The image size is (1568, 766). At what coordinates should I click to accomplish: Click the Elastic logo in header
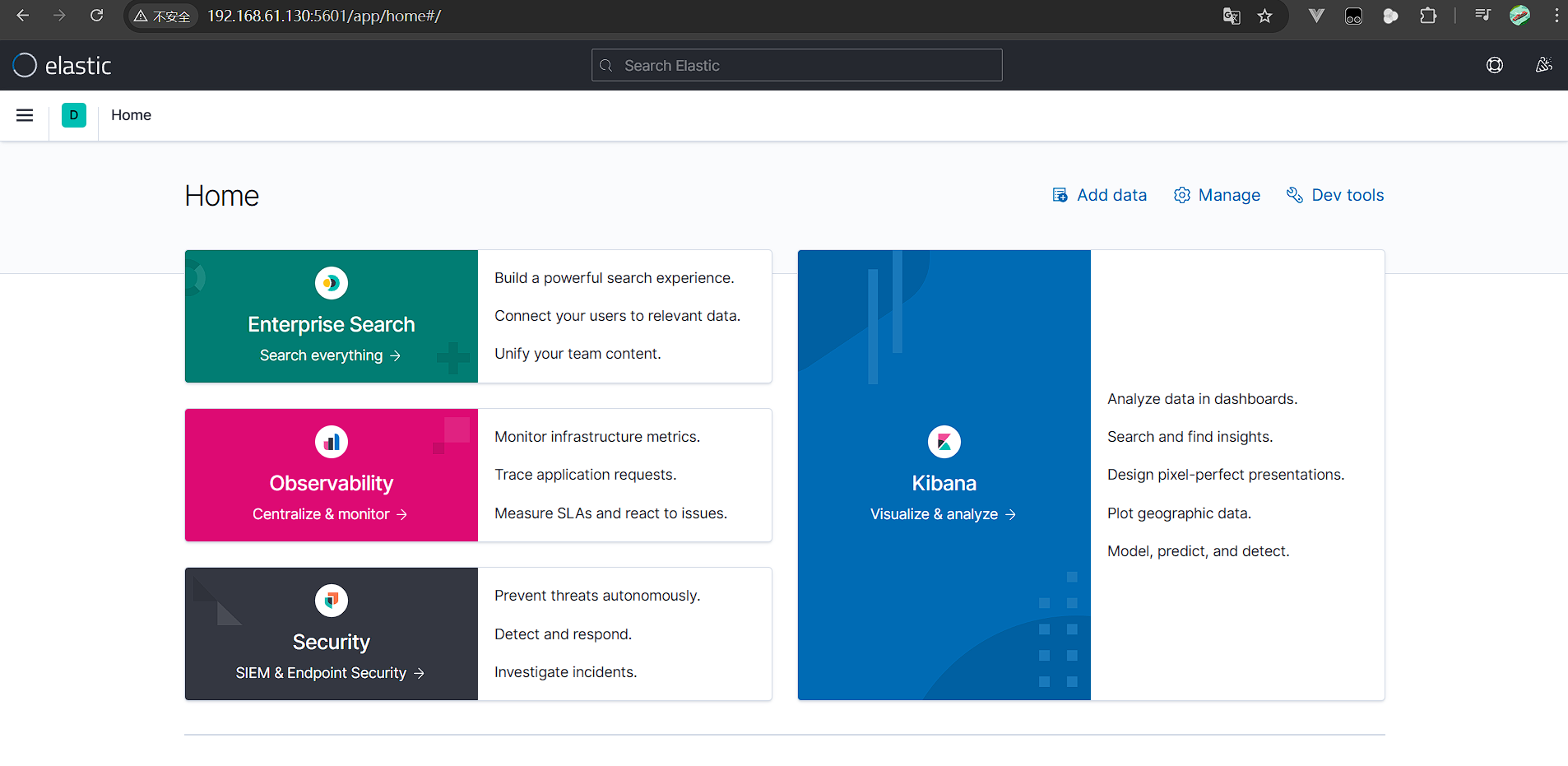click(x=62, y=66)
